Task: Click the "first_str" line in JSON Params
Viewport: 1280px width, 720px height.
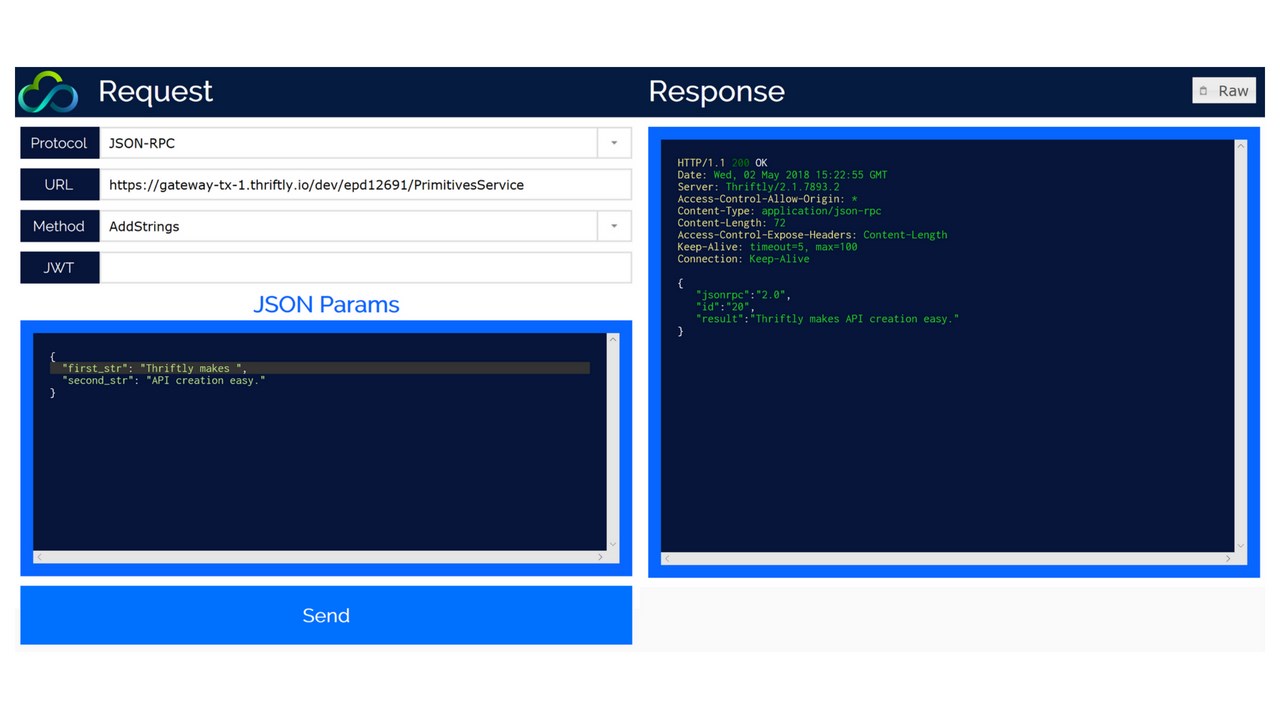Action: click(320, 368)
